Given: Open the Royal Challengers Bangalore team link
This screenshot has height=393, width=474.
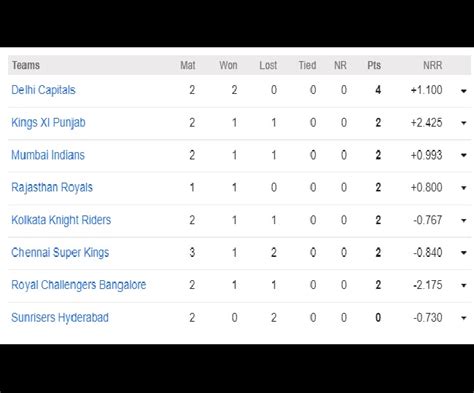Looking at the screenshot, I should tap(79, 285).
